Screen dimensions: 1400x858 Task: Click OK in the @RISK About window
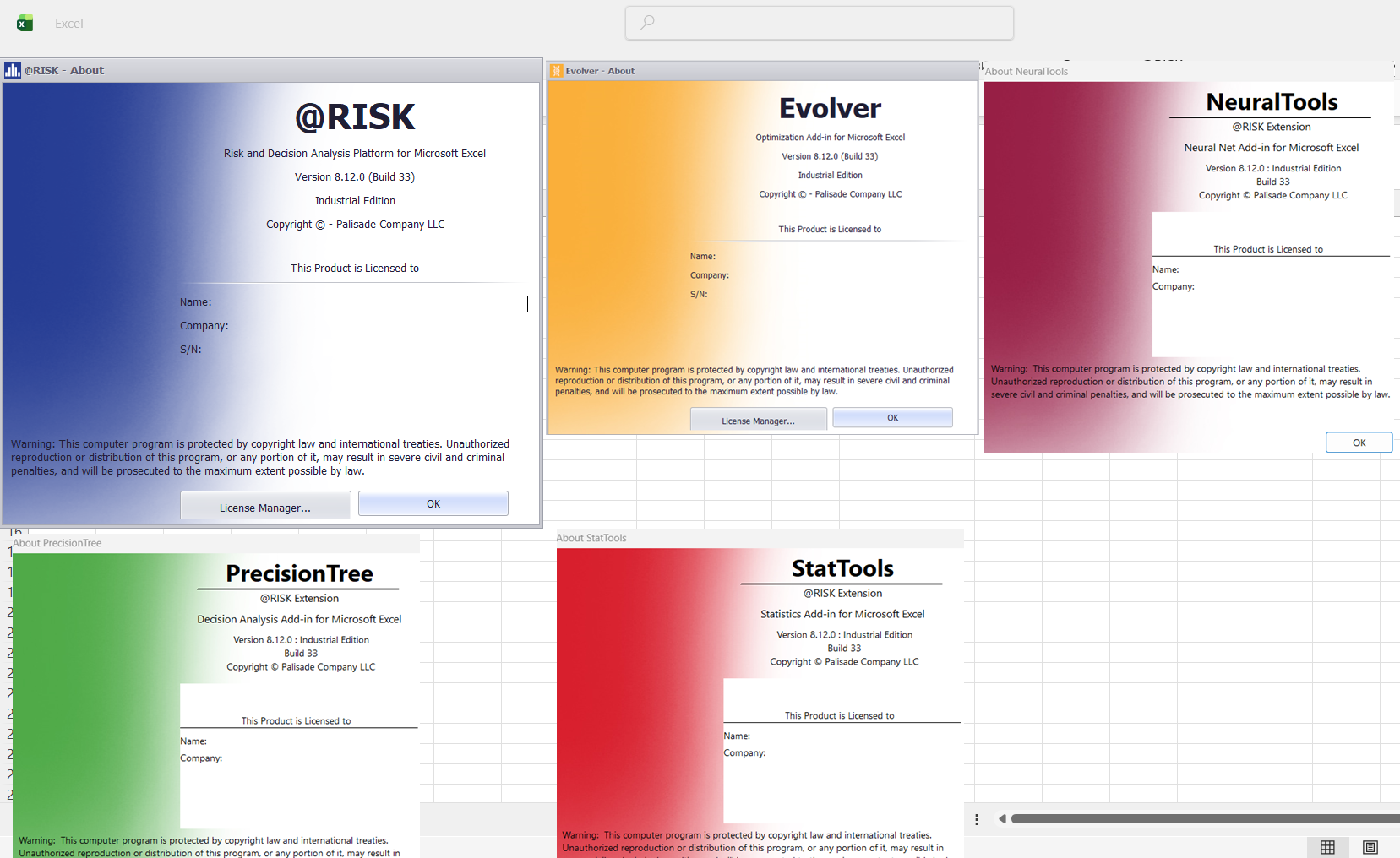click(433, 503)
